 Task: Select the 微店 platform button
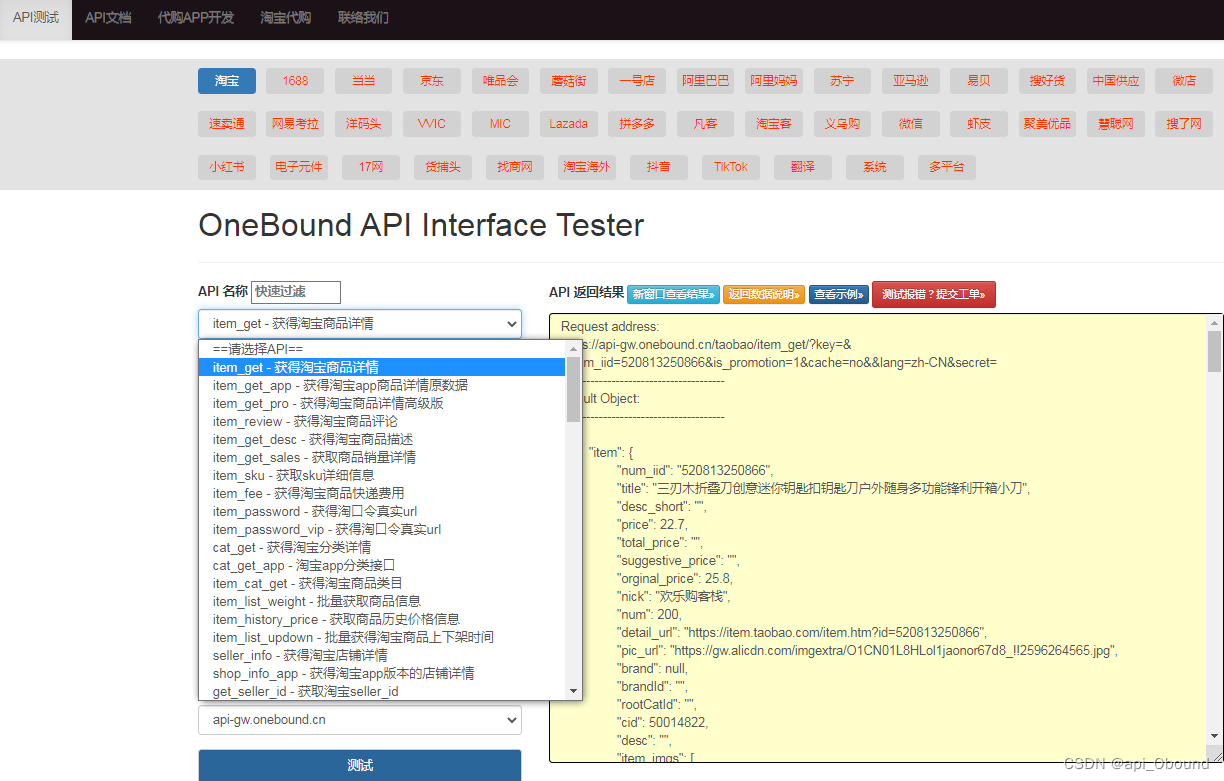click(x=1184, y=81)
